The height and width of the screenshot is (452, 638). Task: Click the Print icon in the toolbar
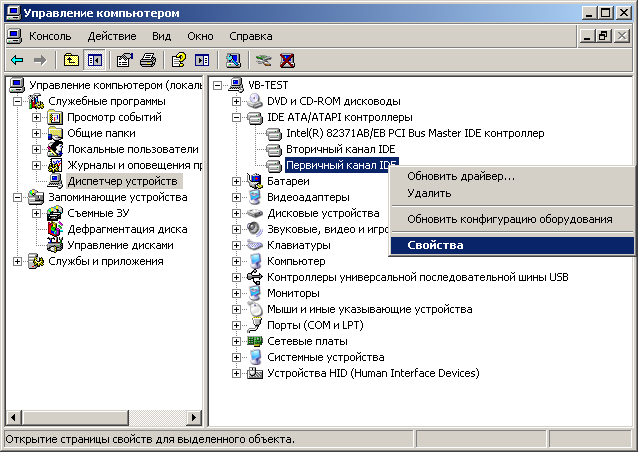pyautogui.click(x=148, y=60)
